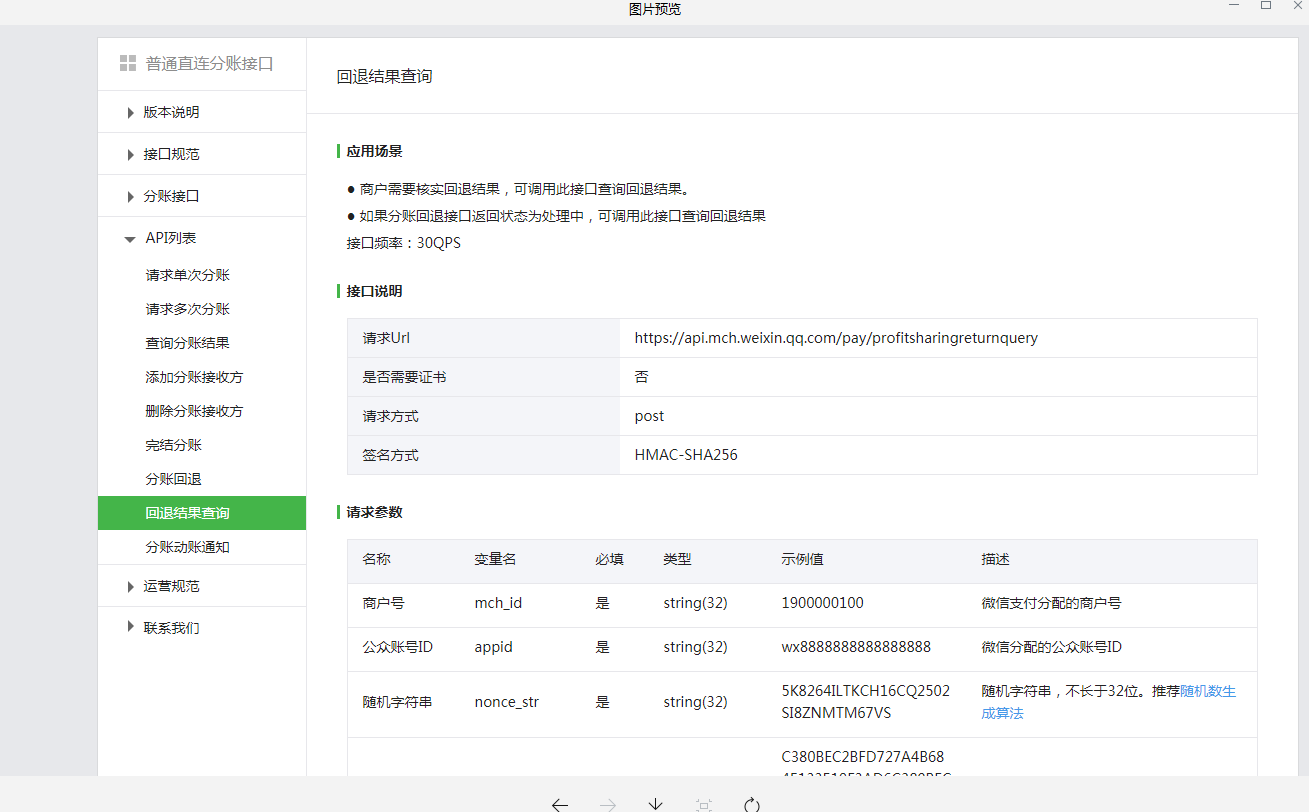Click the 随机字符串 name cell
1309x812 pixels.
pyautogui.click(x=397, y=702)
